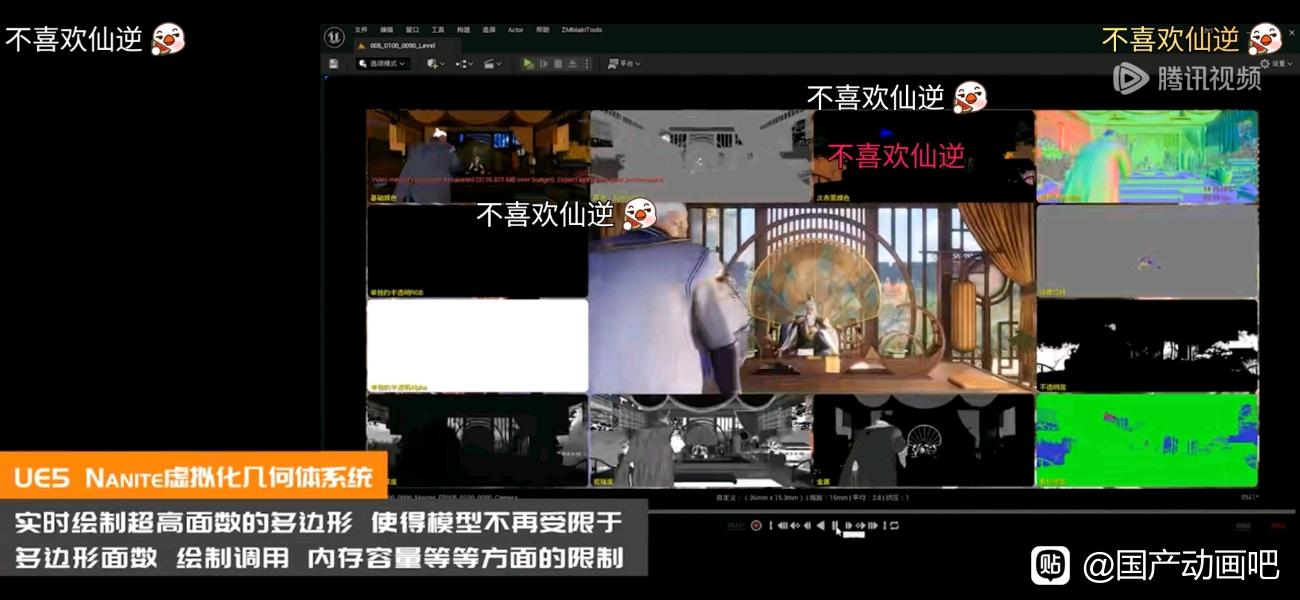Select the grey untextured interior viewport pane
The height and width of the screenshot is (600, 1300).
(701, 156)
